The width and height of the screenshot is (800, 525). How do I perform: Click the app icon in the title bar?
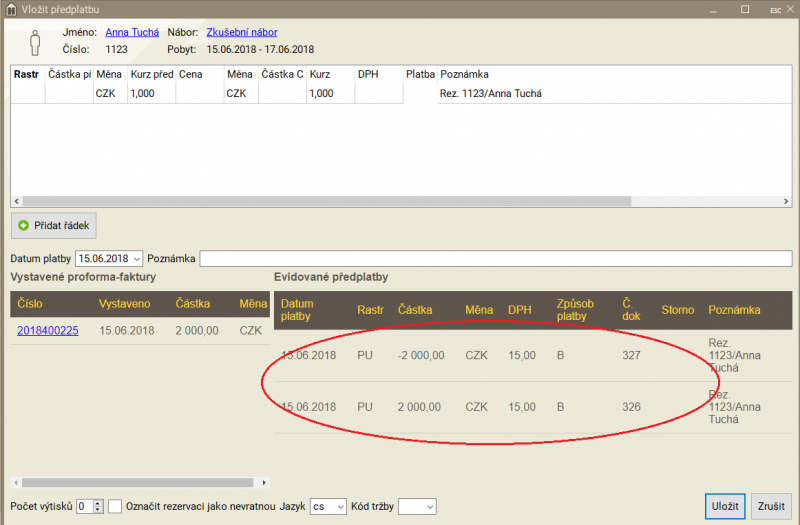click(x=10, y=9)
